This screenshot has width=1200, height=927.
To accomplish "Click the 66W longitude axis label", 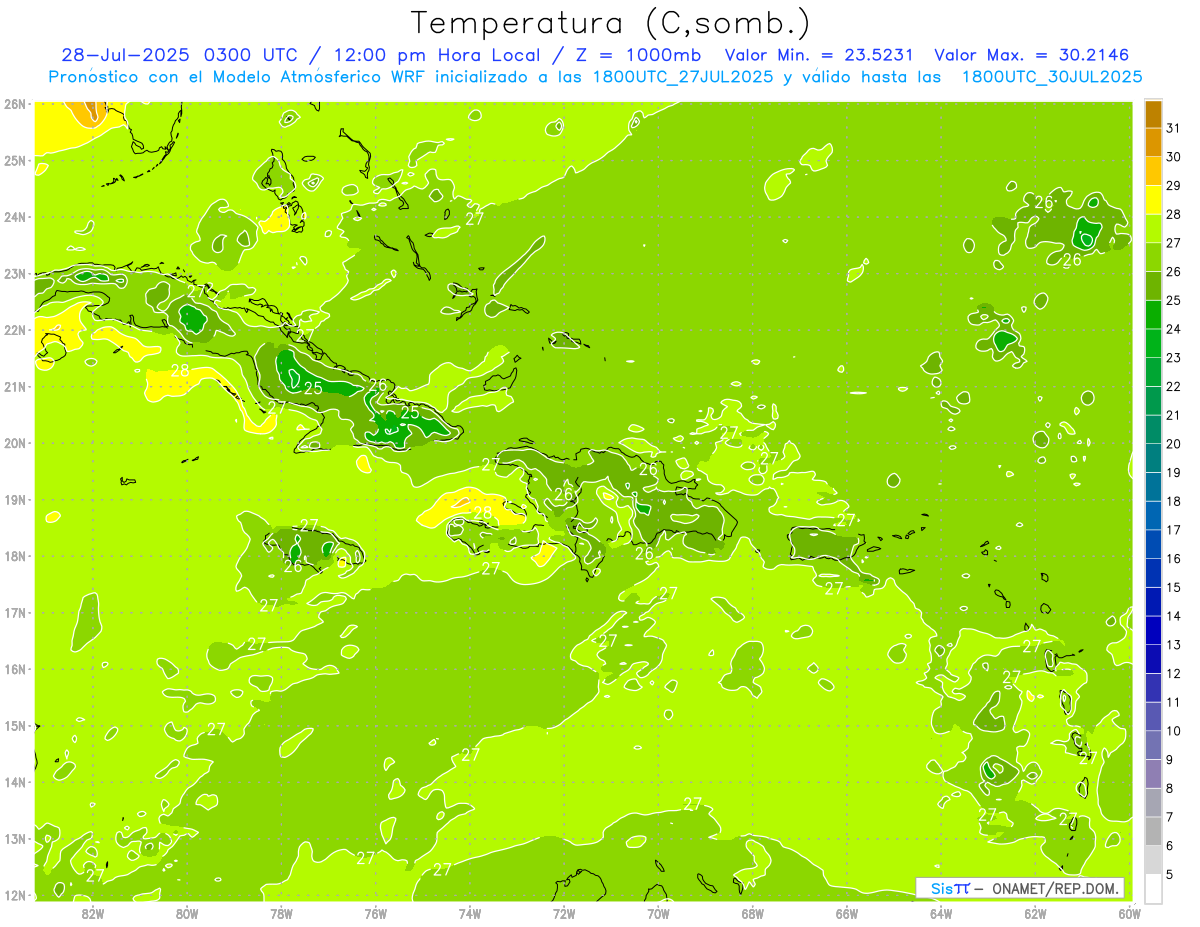I will [x=847, y=913].
